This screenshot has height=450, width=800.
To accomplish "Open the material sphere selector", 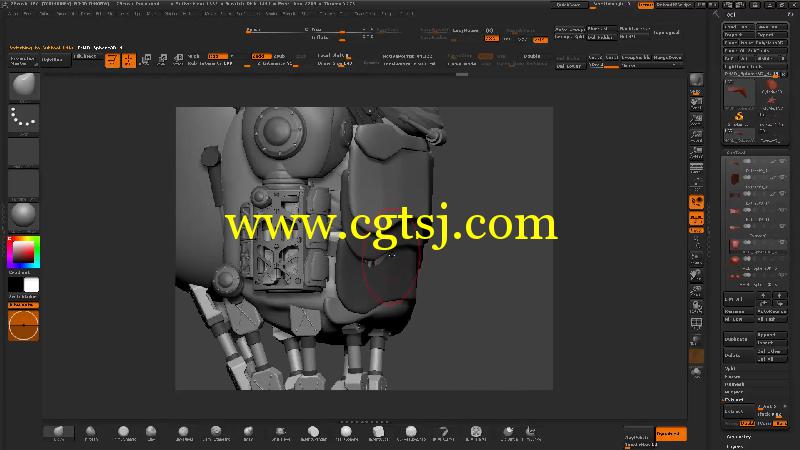I will pos(24,217).
